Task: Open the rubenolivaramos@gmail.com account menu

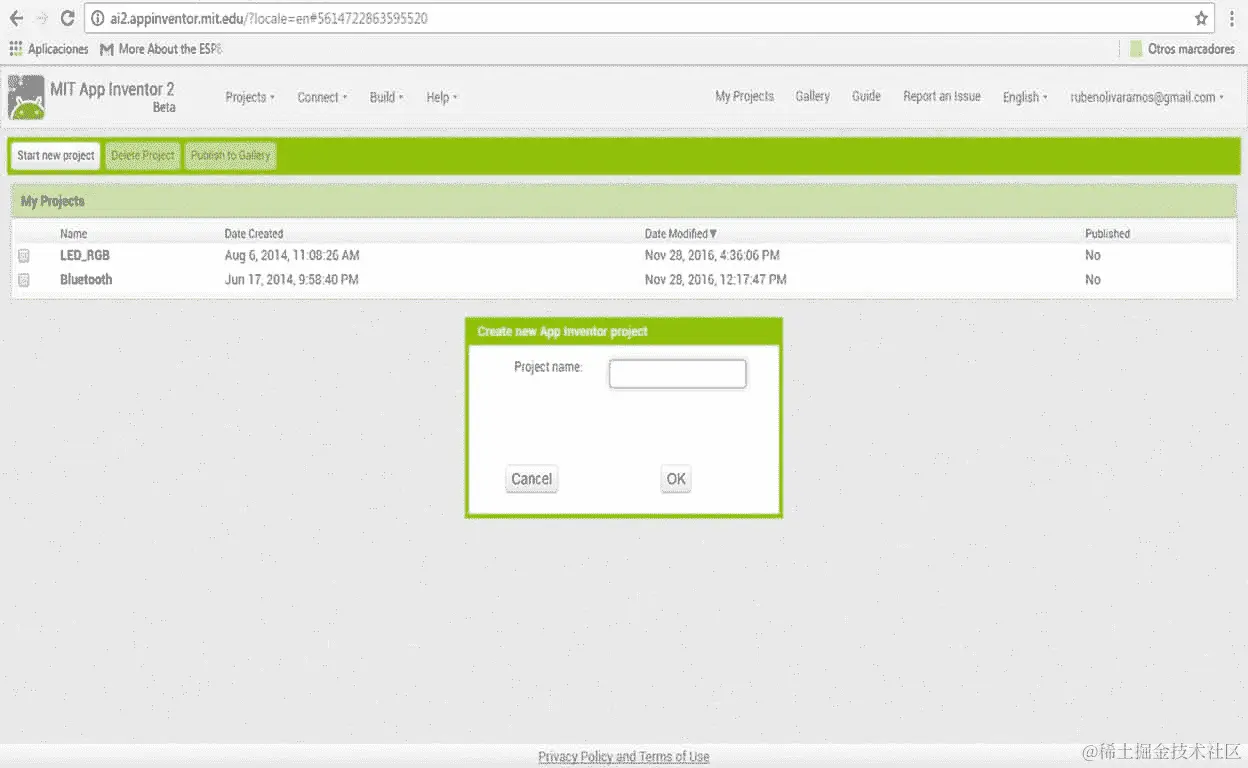Action: [x=1147, y=97]
